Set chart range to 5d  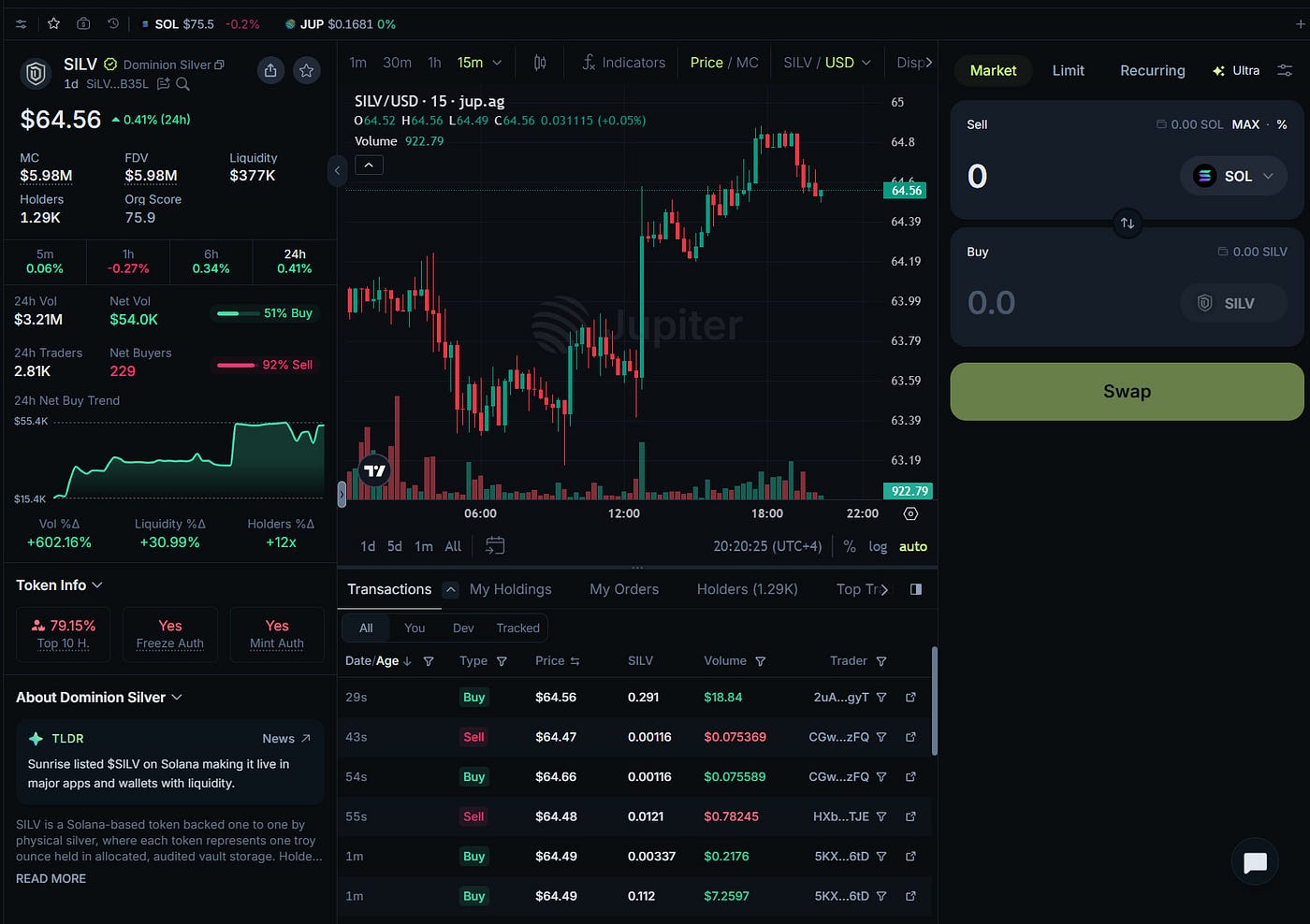(395, 546)
